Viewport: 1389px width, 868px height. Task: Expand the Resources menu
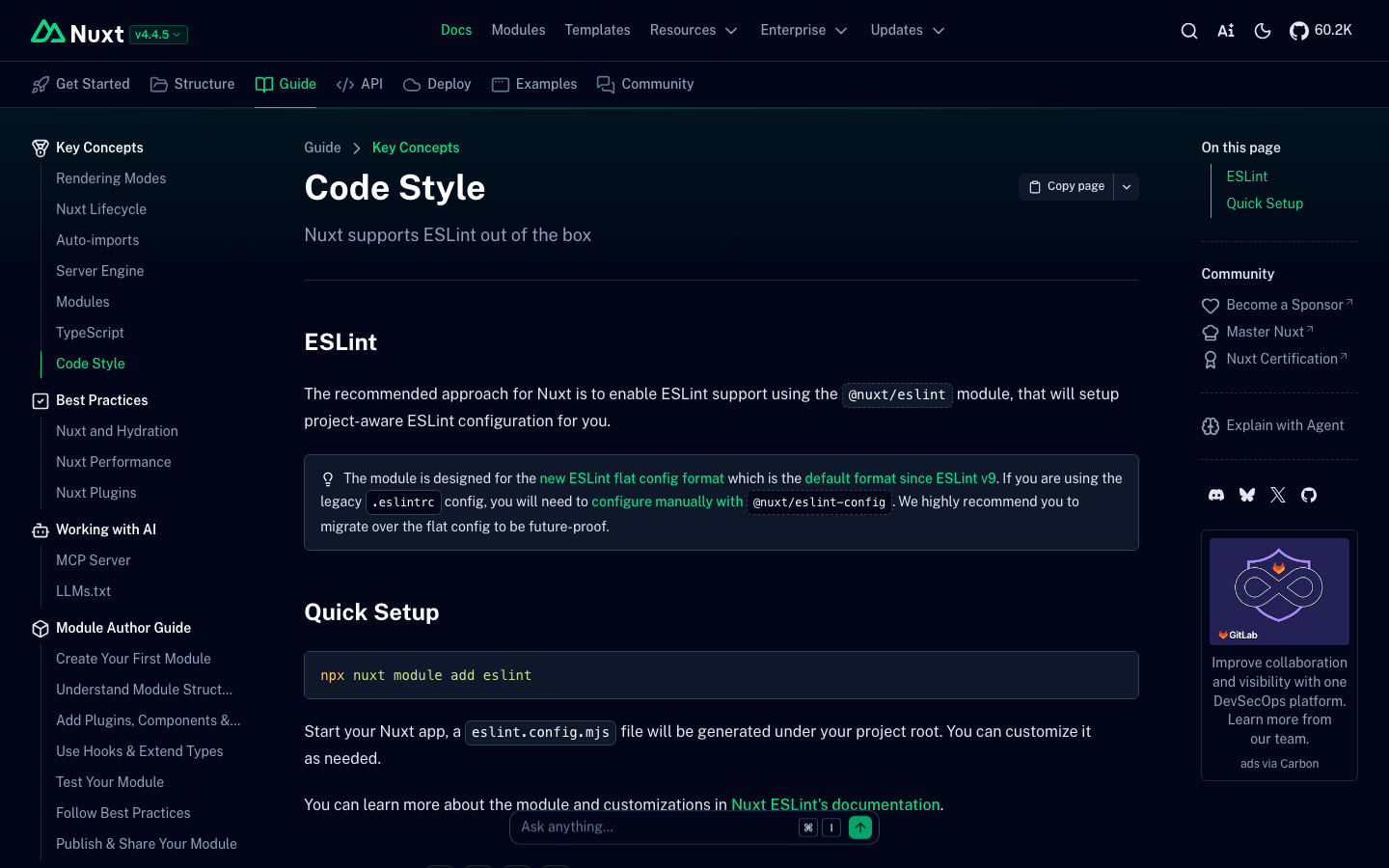(x=694, y=30)
